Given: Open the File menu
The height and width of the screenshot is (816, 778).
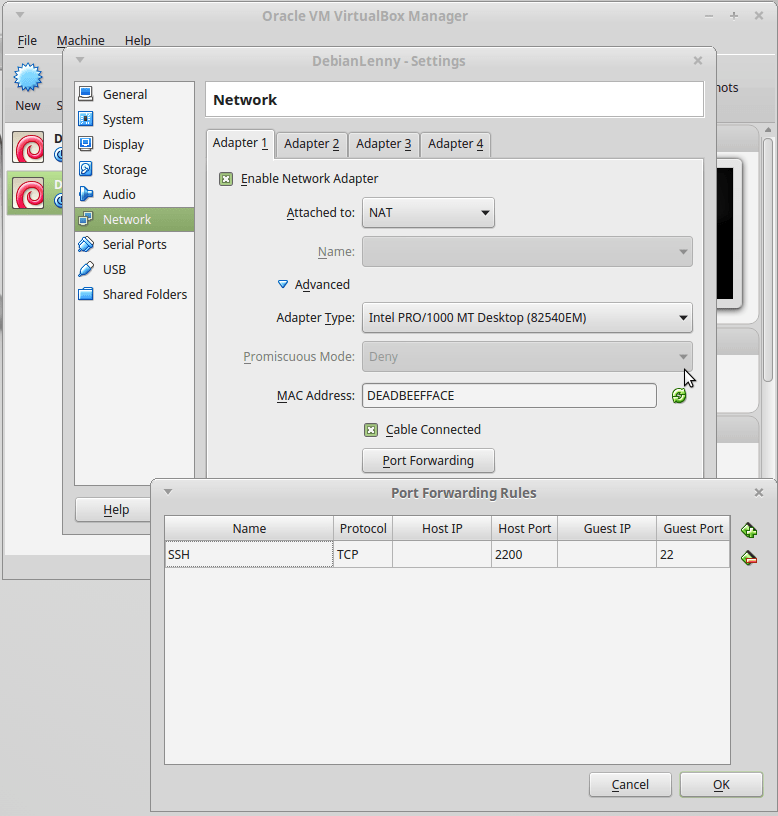Looking at the screenshot, I should click(27, 41).
